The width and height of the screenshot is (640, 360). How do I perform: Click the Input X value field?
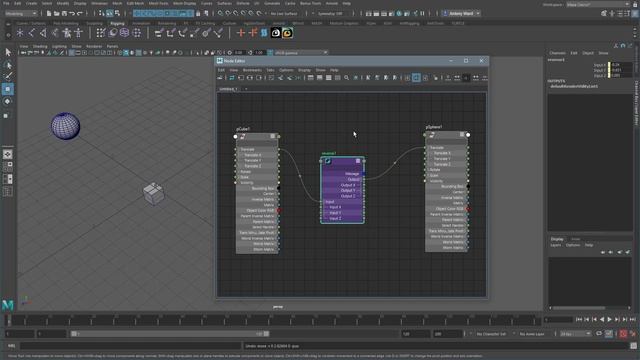[620, 65]
